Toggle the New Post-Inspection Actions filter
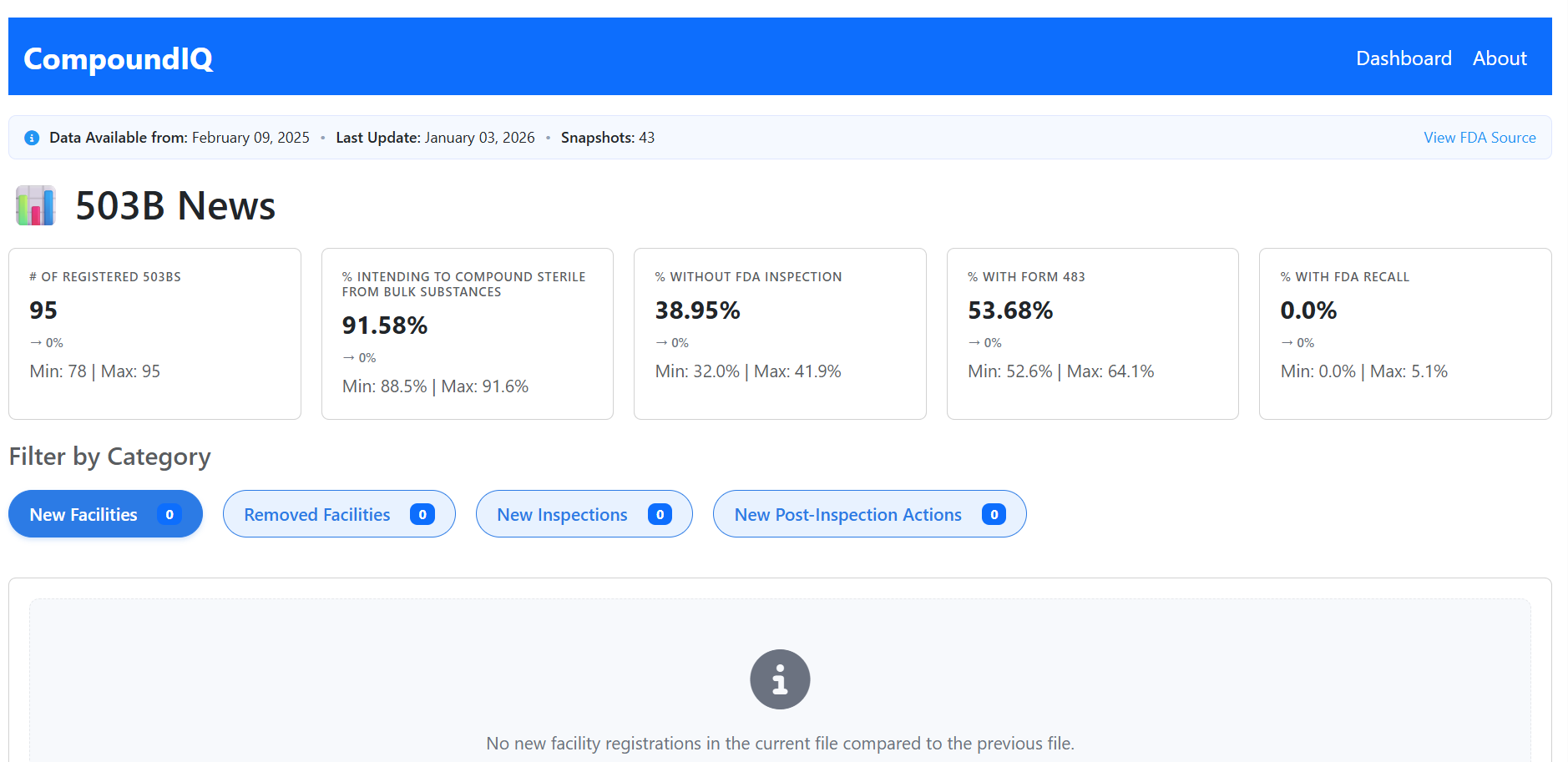The height and width of the screenshot is (762, 1568). tap(869, 514)
